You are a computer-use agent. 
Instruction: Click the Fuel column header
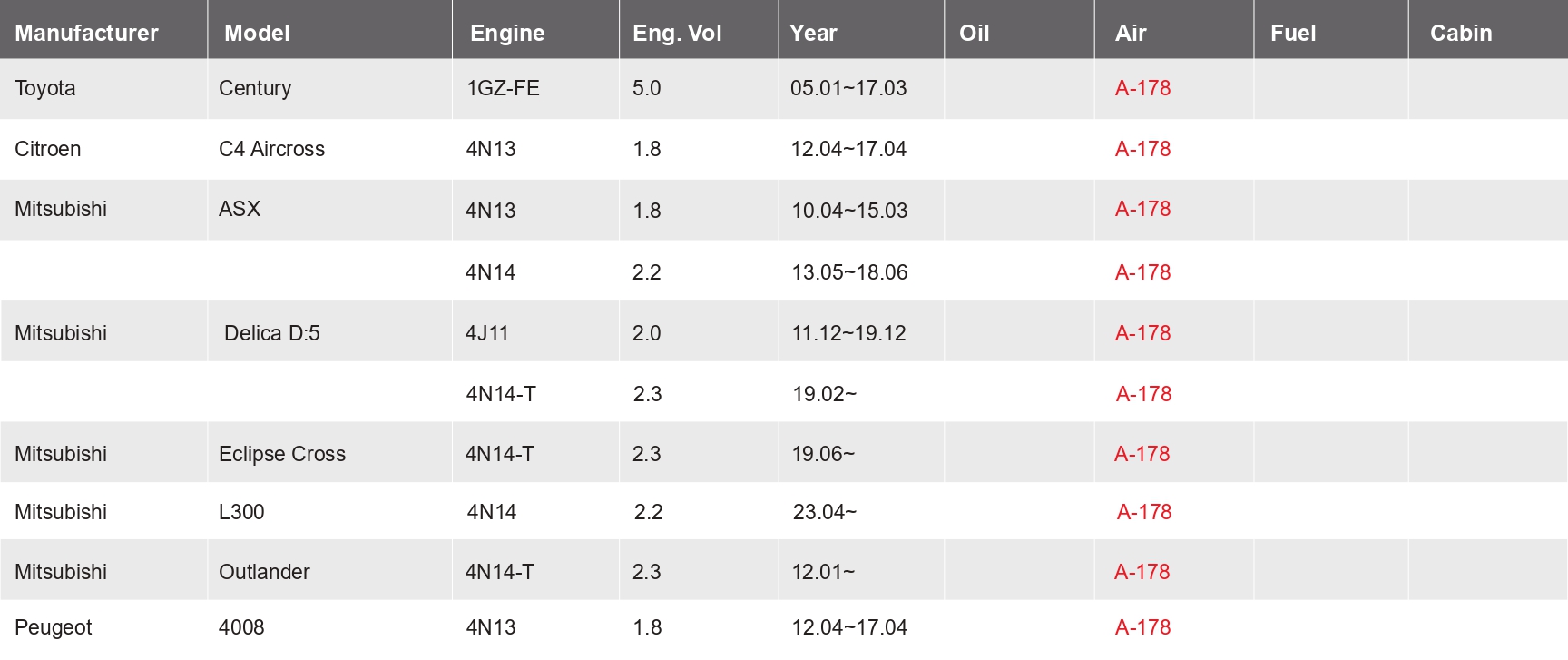click(x=1293, y=33)
